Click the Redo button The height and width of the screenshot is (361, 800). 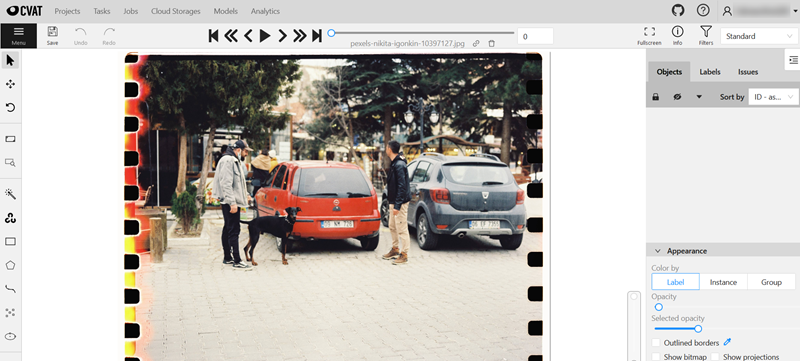(109, 36)
